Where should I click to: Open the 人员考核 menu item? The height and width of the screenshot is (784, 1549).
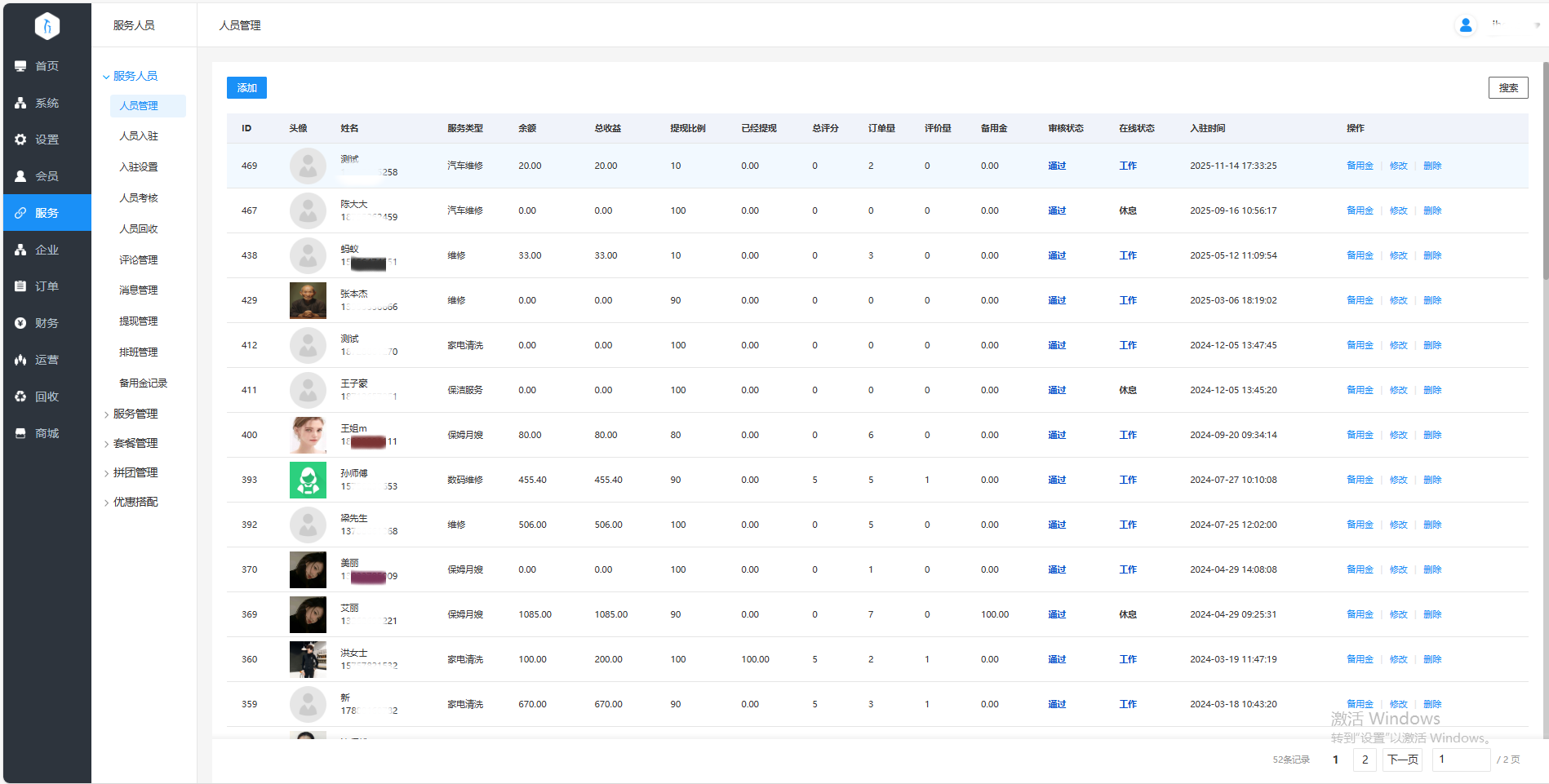[x=138, y=198]
